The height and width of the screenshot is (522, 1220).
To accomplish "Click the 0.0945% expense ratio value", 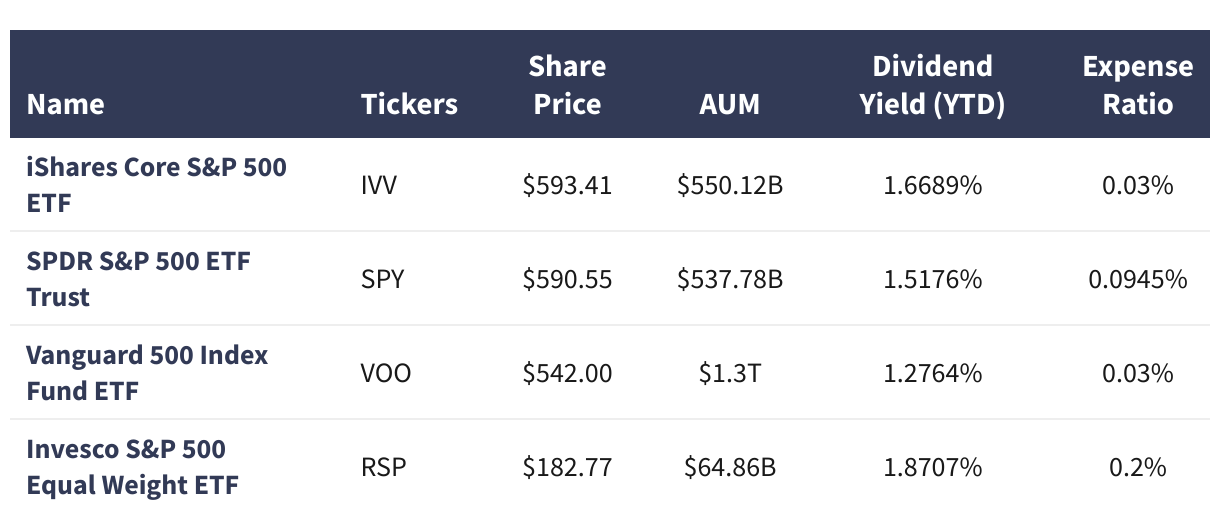I will 1137,279.
